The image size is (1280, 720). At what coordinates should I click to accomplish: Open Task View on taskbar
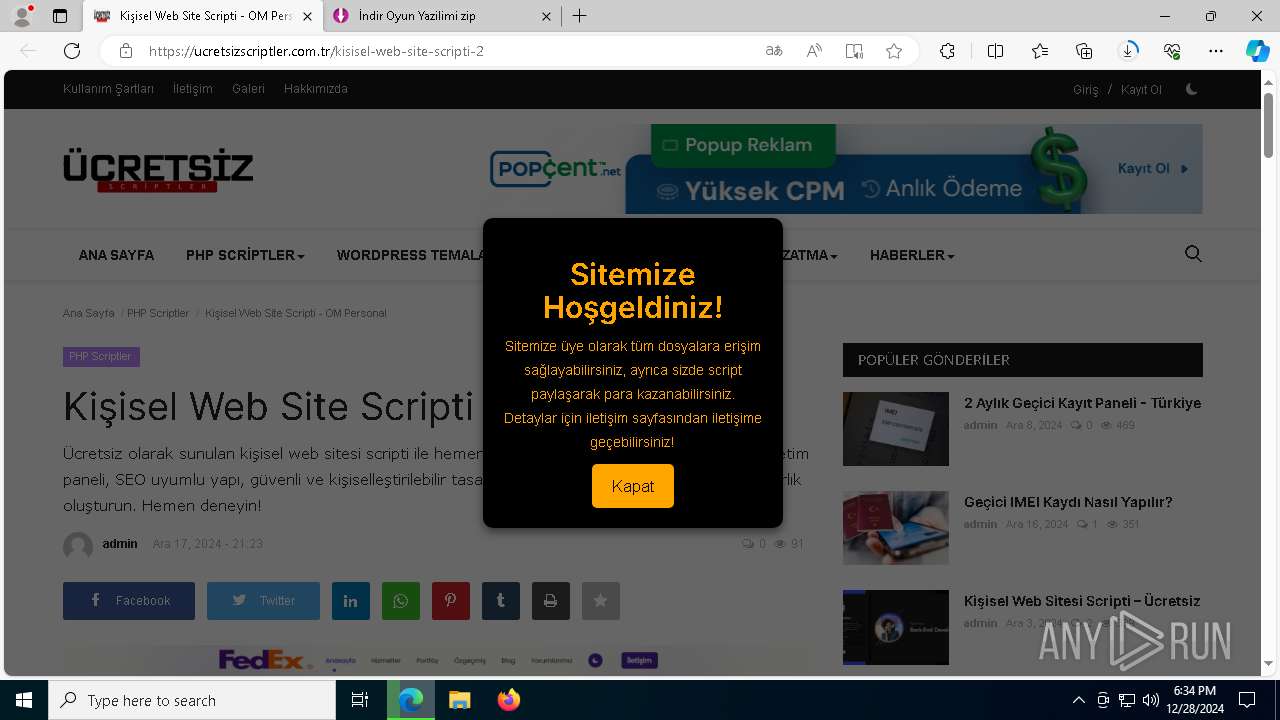(x=360, y=700)
